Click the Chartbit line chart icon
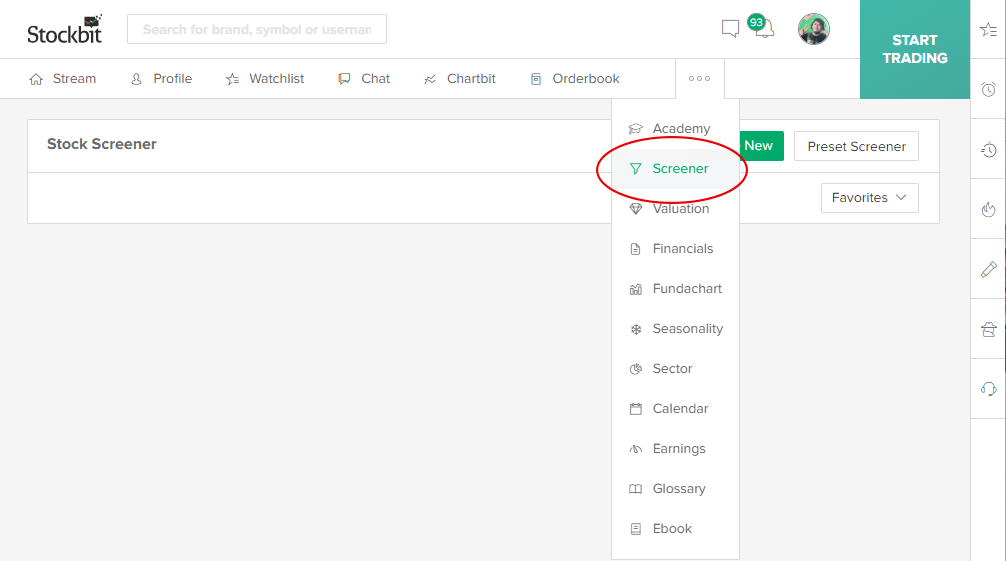Screen dimensions: 1006x561 coord(430,79)
